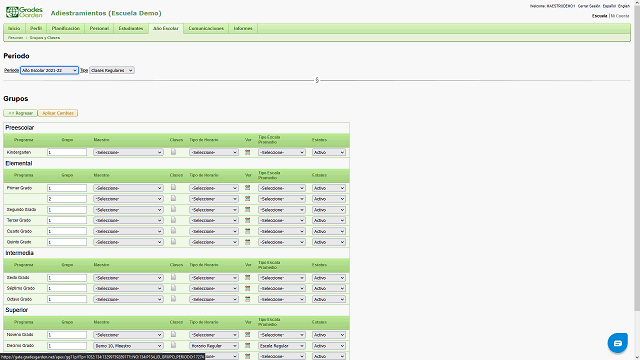Click the Grupo field containing 2

click(67, 199)
